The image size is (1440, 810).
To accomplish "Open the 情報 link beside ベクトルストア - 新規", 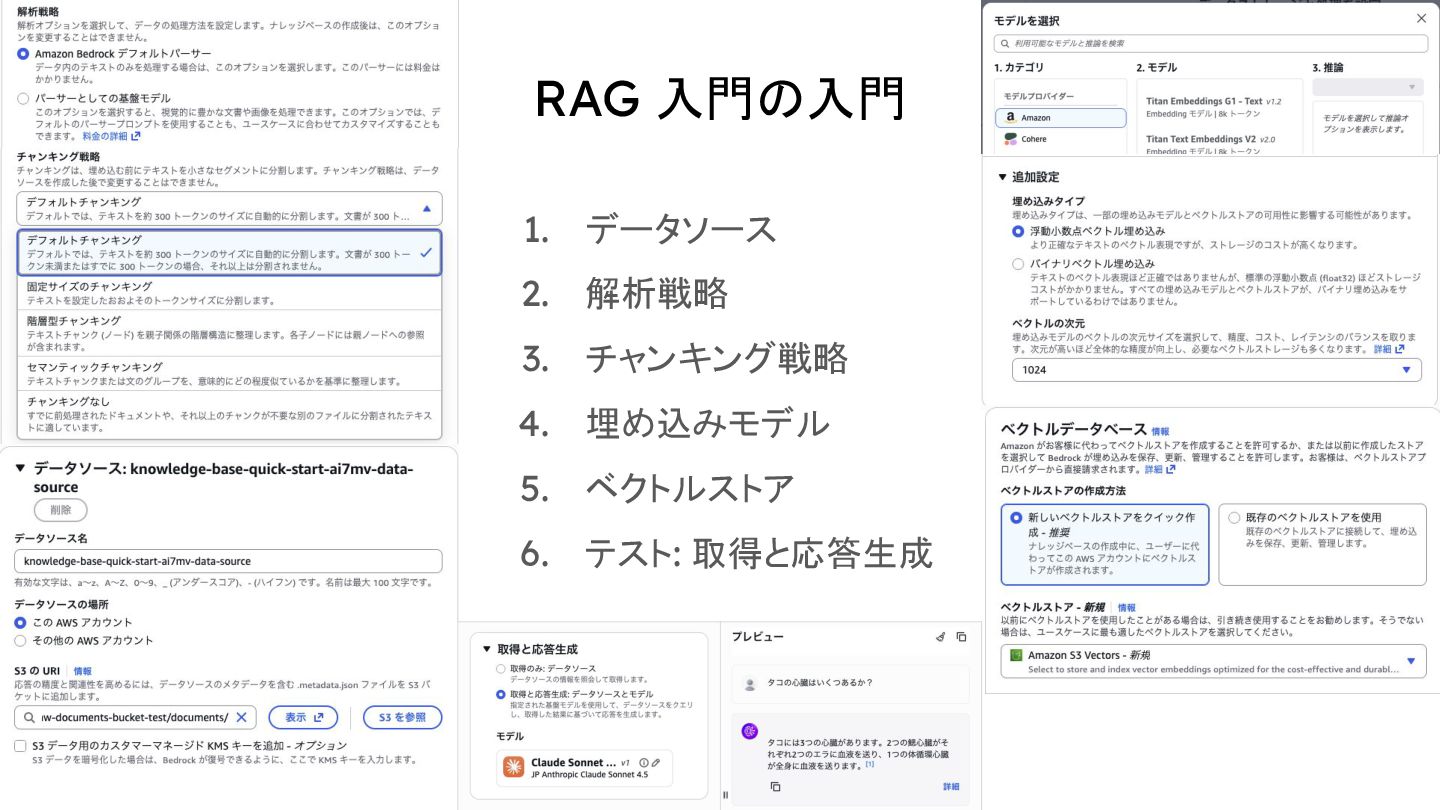I will pos(1126,607).
